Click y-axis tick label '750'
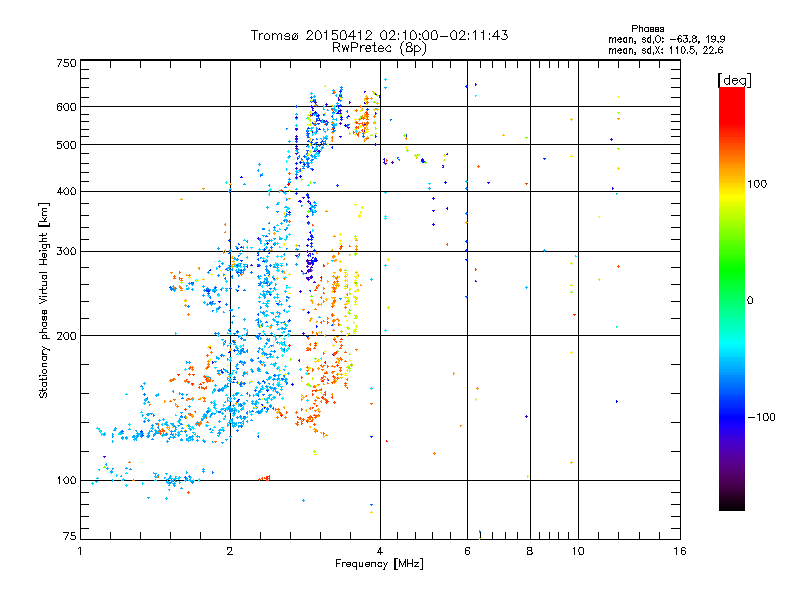Screen dimensions: 800x600 point(66,63)
